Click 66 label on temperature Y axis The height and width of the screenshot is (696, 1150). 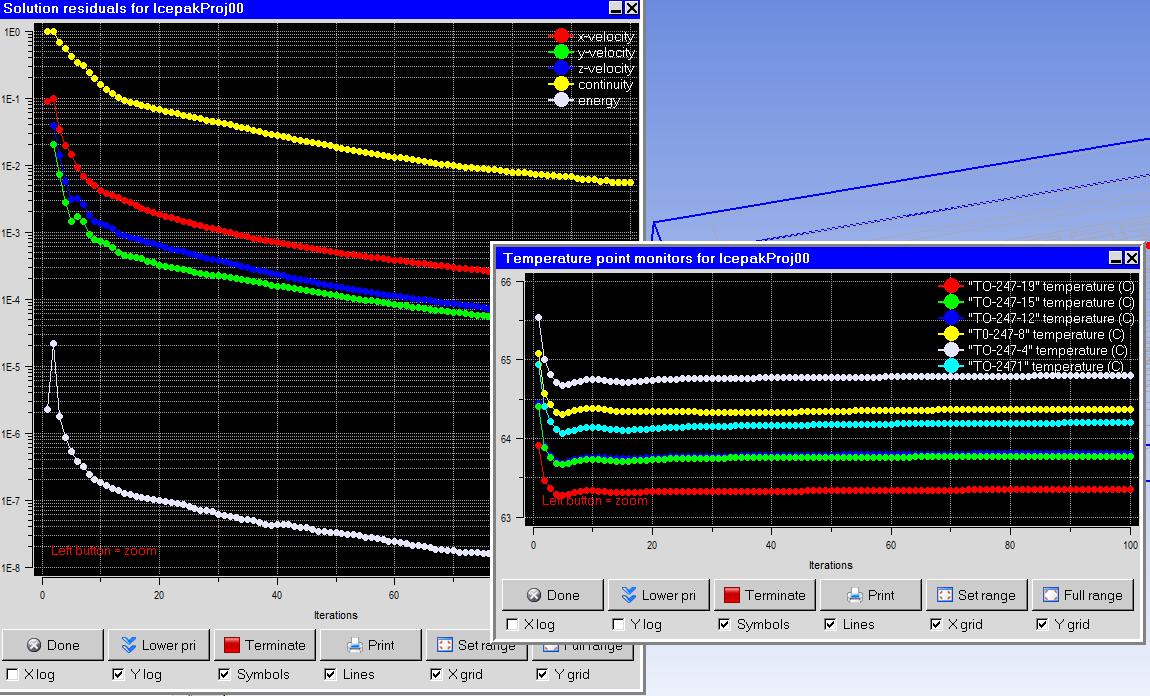pyautogui.click(x=506, y=282)
